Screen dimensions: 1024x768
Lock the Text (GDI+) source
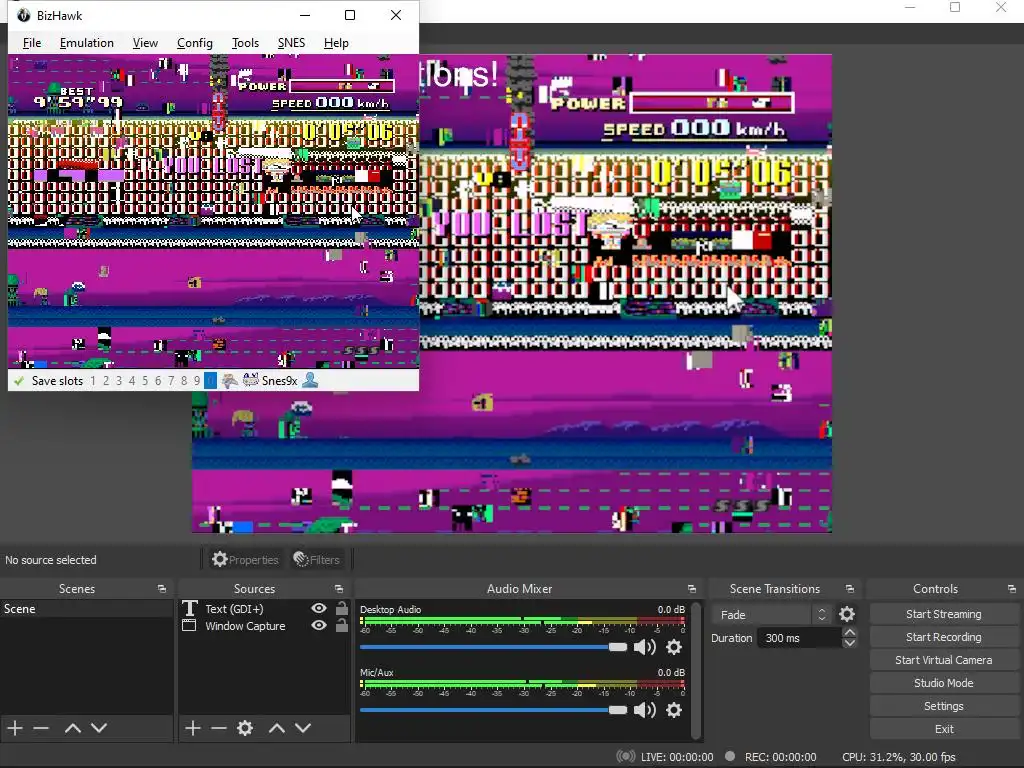tap(342, 608)
